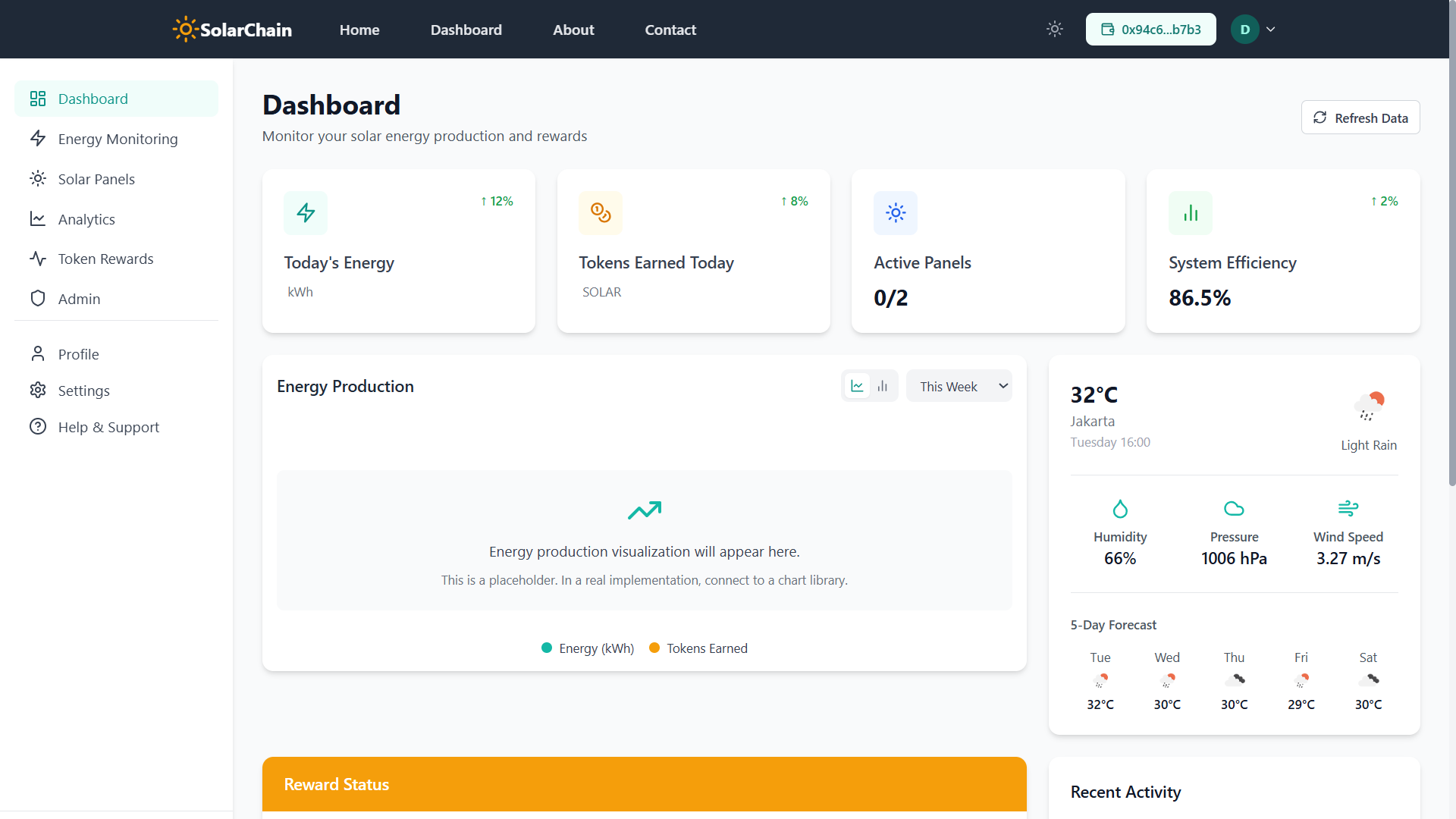
Task: Click the wallet icon next to the address
Action: [1108, 29]
